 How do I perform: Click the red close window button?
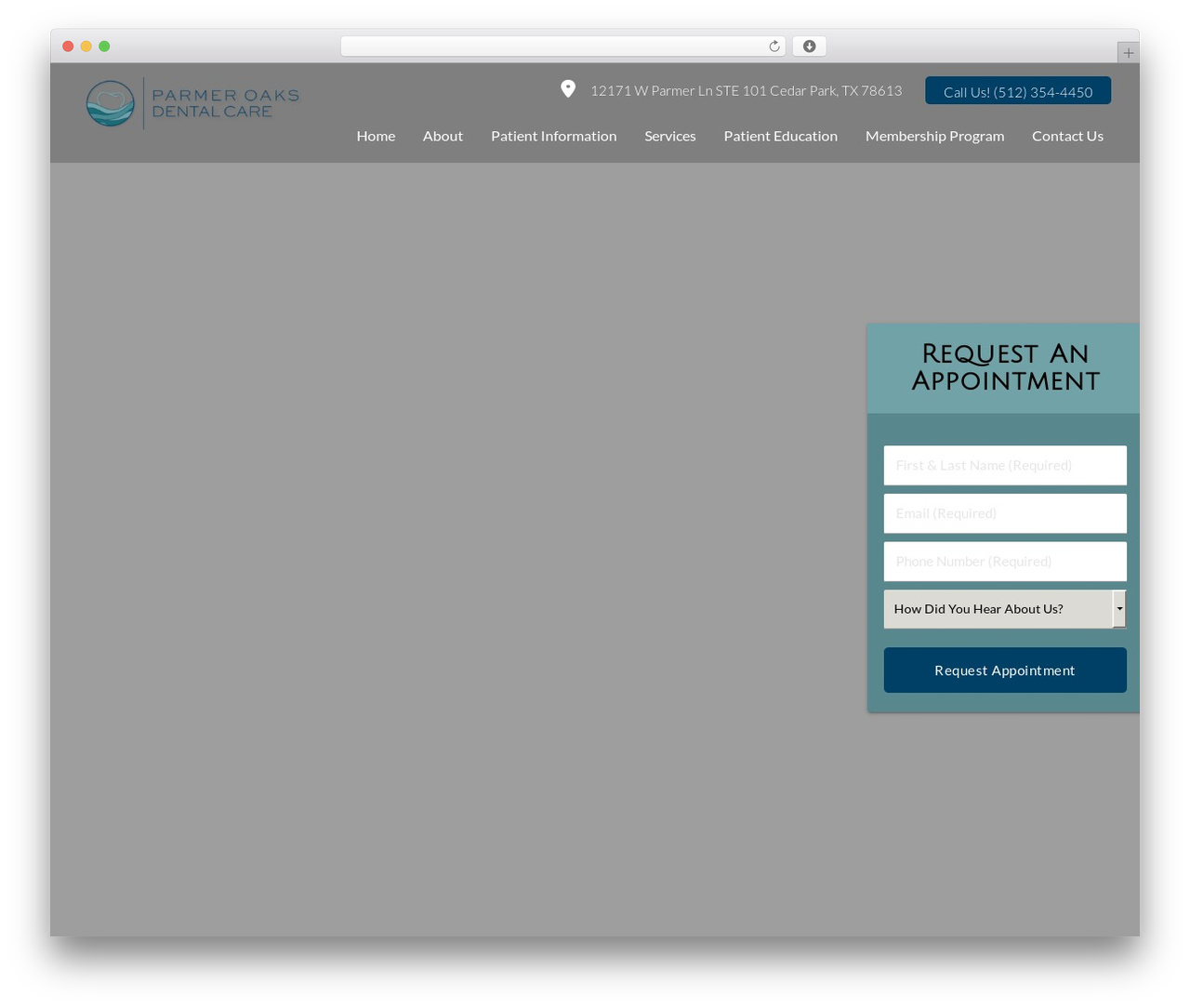(68, 46)
